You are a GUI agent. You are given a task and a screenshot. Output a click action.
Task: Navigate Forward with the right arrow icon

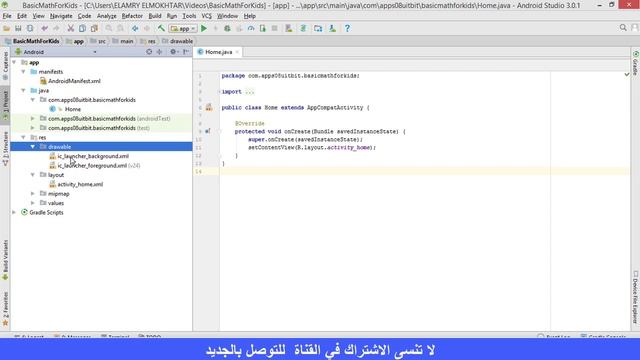pos(147,28)
